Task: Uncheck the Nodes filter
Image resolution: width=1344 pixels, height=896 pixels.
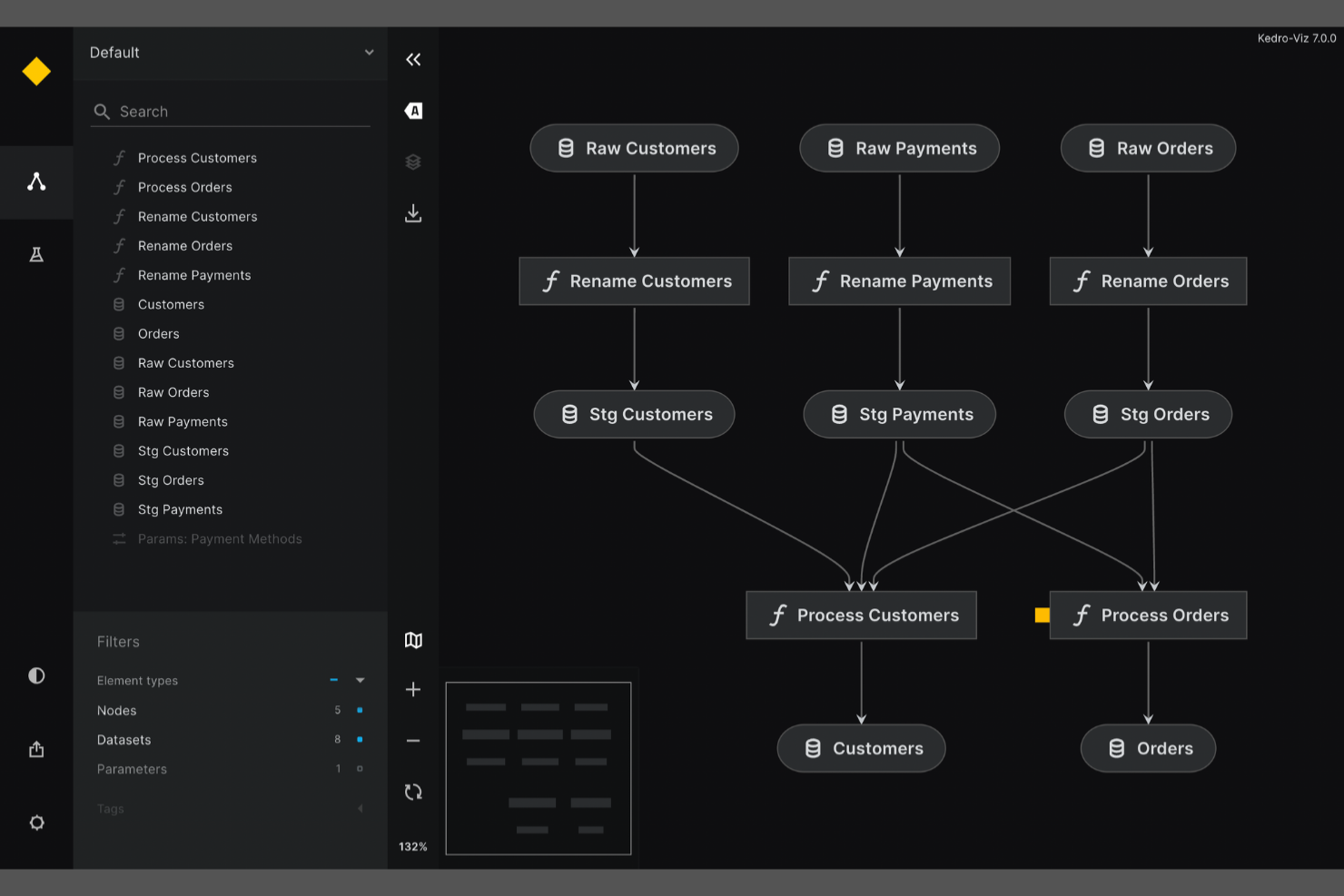Action: pyautogui.click(x=360, y=710)
